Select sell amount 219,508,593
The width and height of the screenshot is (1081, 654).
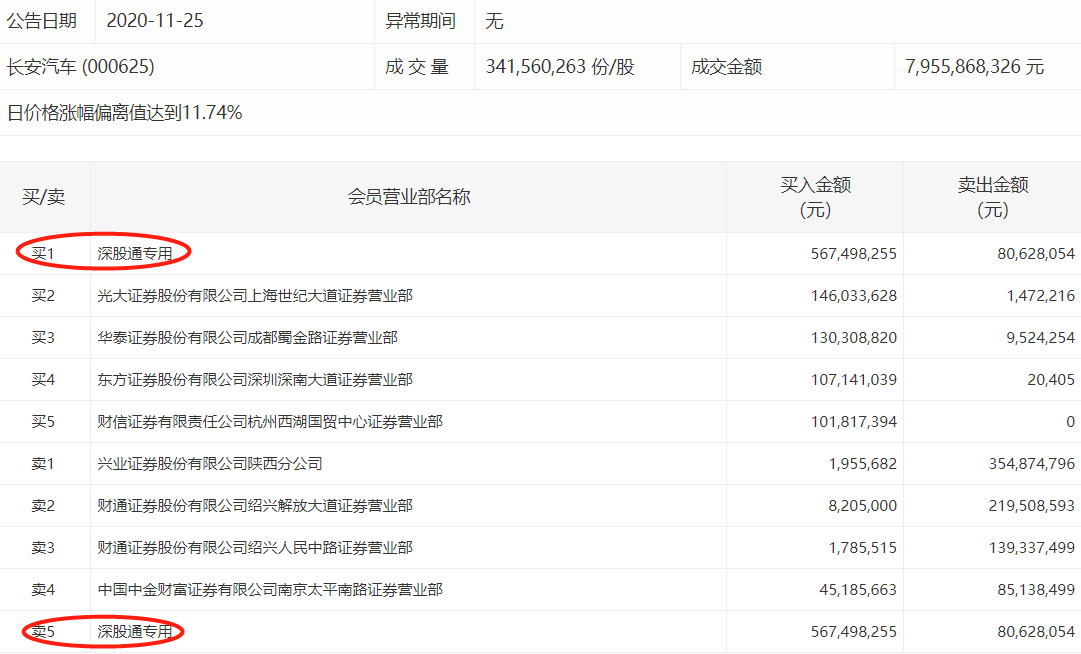pos(1031,506)
